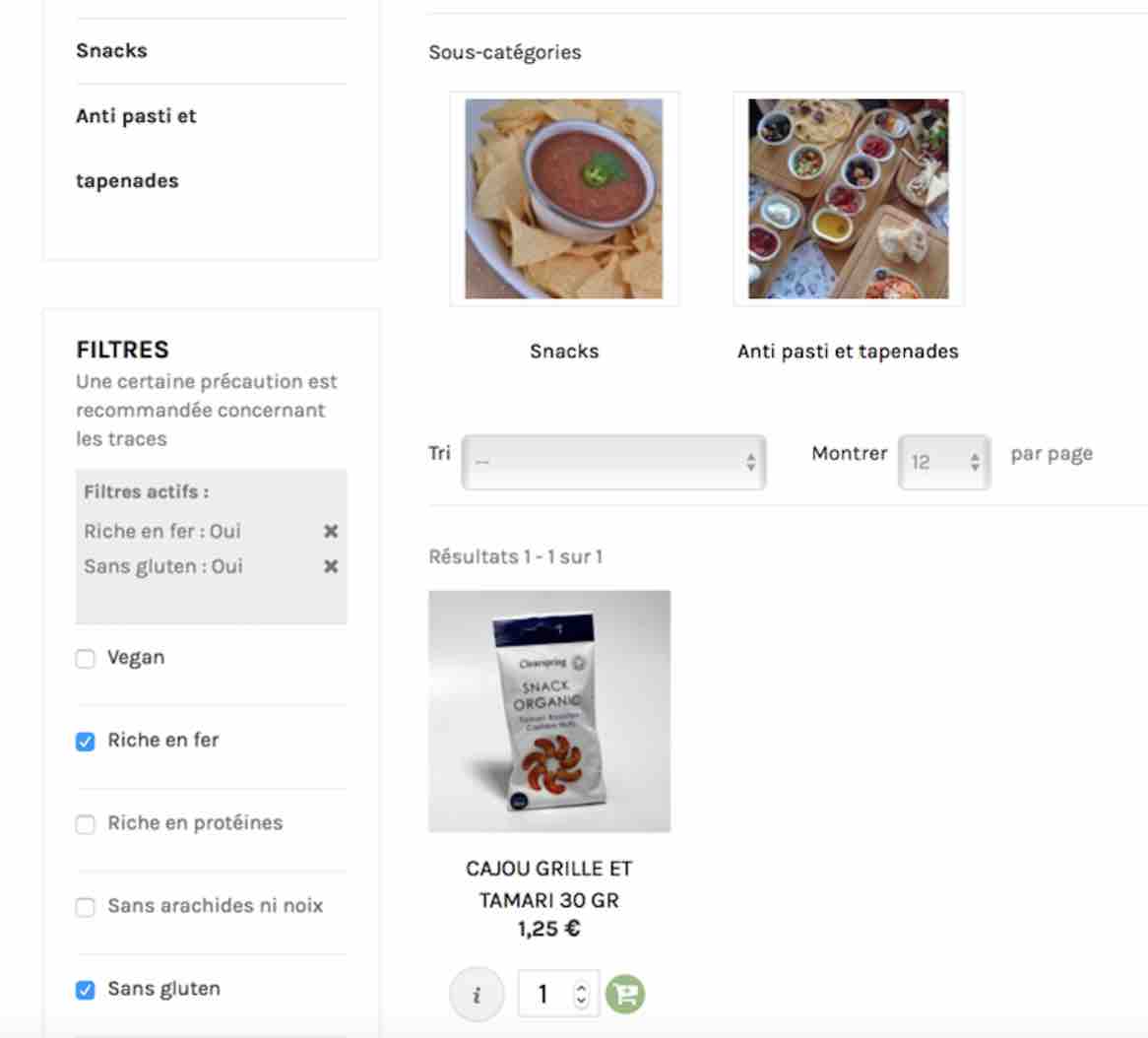
Task: Open the Anti pasti platter subcategory image
Action: 848,199
